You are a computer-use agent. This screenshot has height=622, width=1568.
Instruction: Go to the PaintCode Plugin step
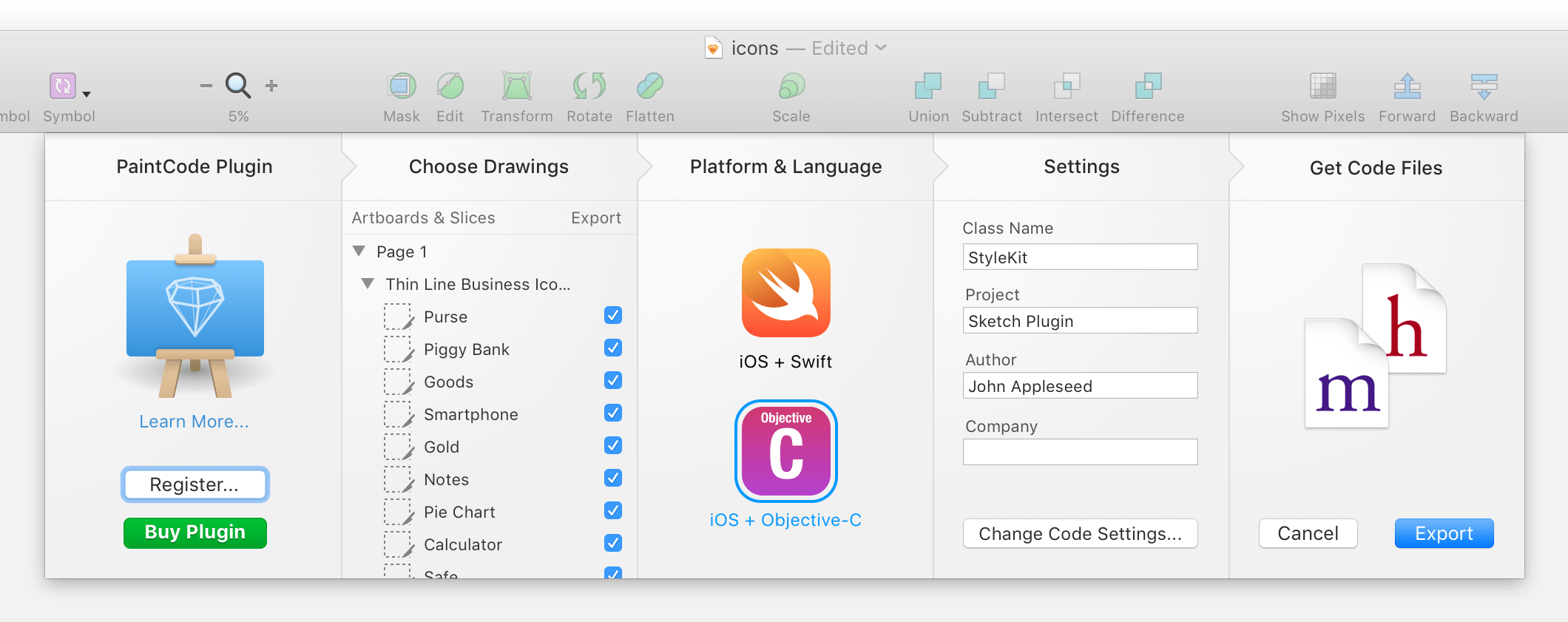click(x=195, y=166)
